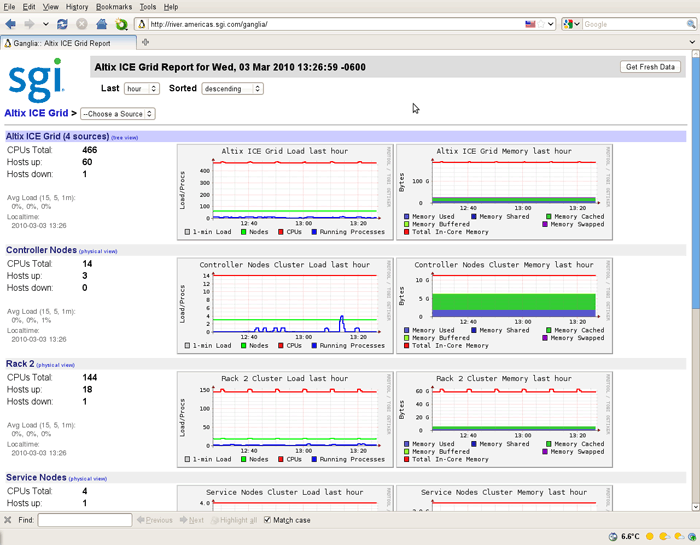Viewport: 700px width, 545px height.
Task: Focus the Google search field
Action: point(633,24)
